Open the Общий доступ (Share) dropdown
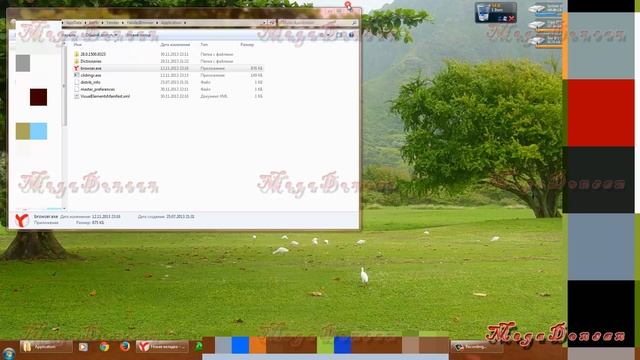 101,35
